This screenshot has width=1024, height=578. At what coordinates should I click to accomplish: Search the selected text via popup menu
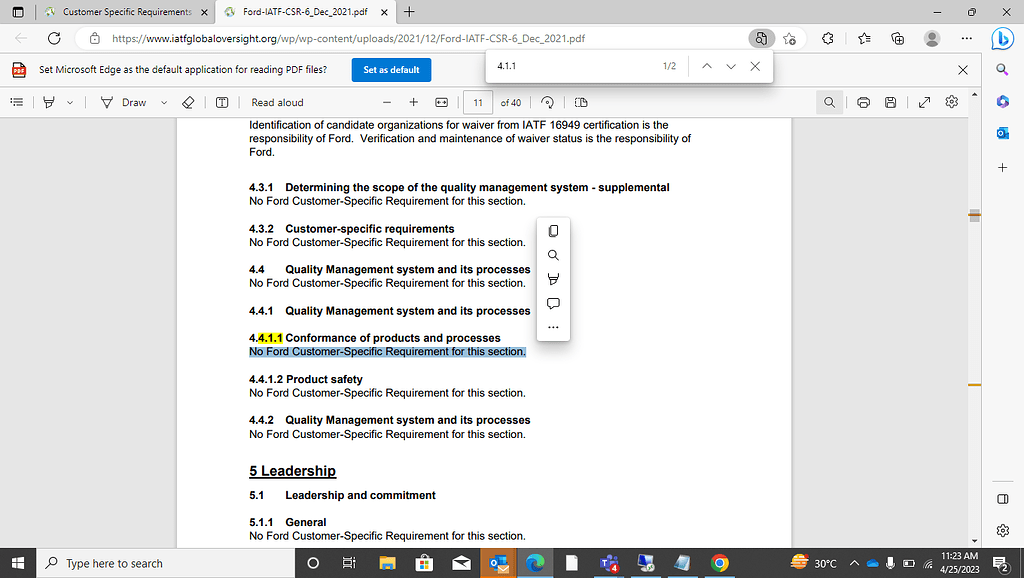(553, 255)
